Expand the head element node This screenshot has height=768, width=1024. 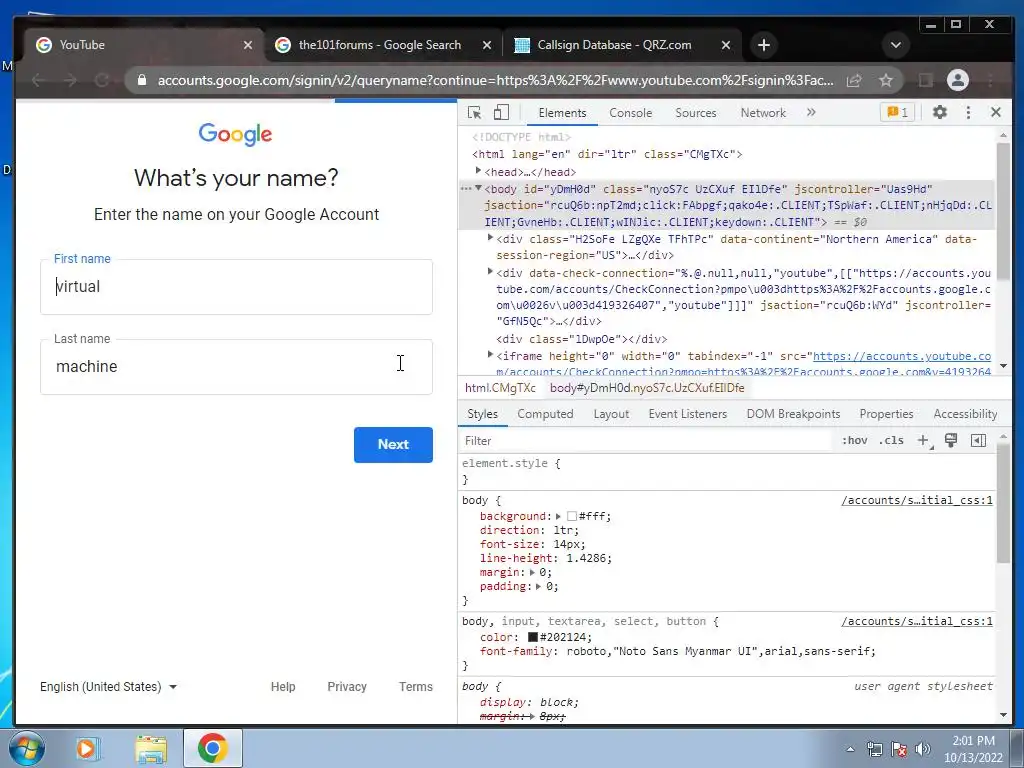(x=479, y=171)
